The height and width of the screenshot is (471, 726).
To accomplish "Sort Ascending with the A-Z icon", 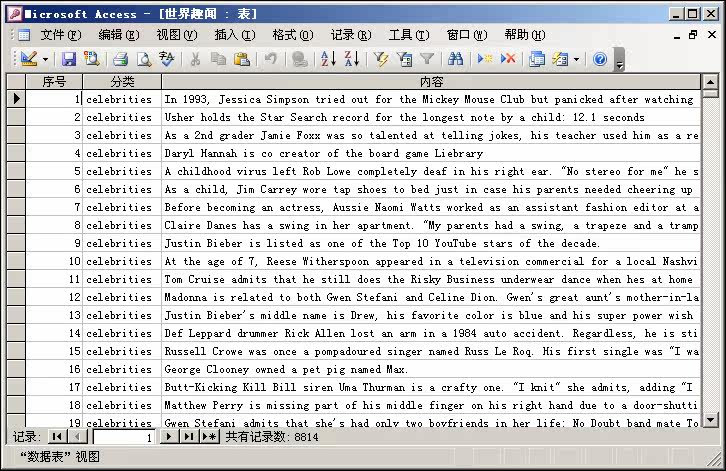I will (x=328, y=59).
